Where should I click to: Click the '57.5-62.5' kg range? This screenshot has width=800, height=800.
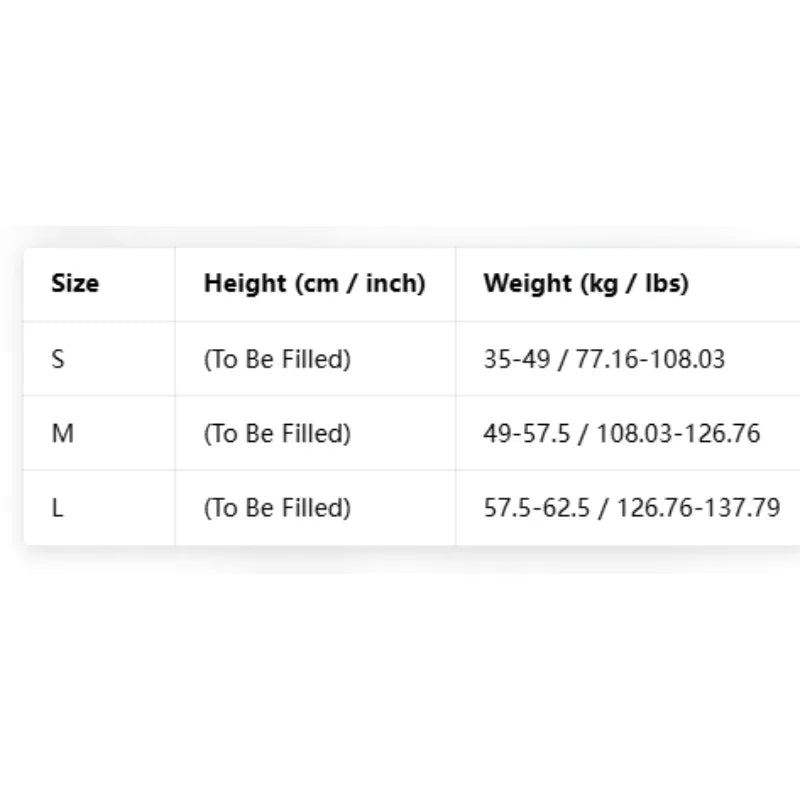(537, 508)
